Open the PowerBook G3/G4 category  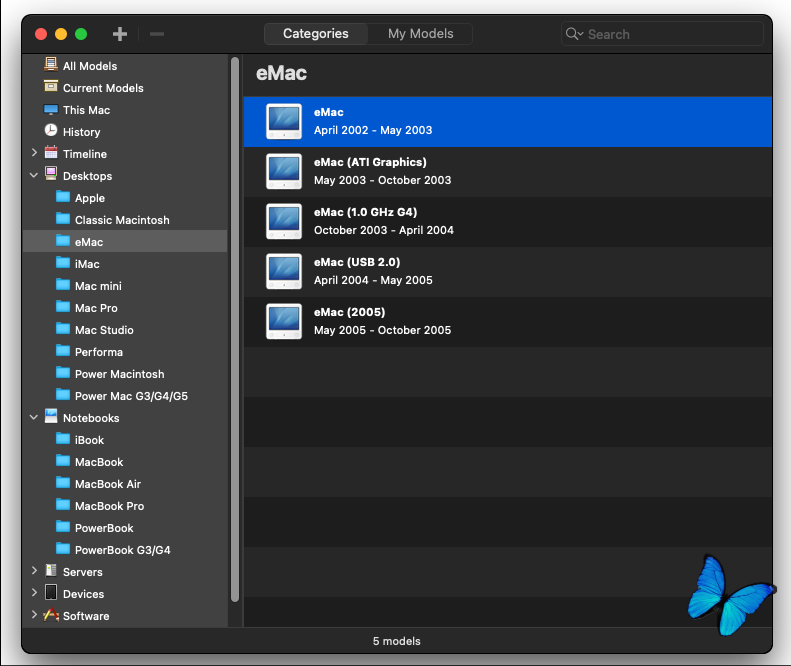pyautogui.click(x=125, y=550)
